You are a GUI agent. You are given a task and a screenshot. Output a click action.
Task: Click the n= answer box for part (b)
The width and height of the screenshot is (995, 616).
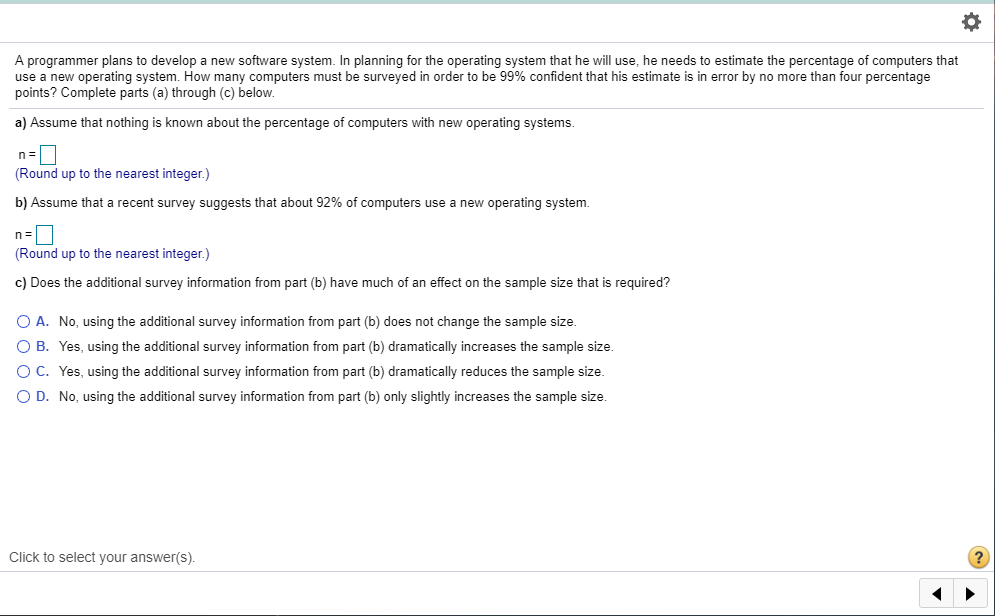[44, 234]
